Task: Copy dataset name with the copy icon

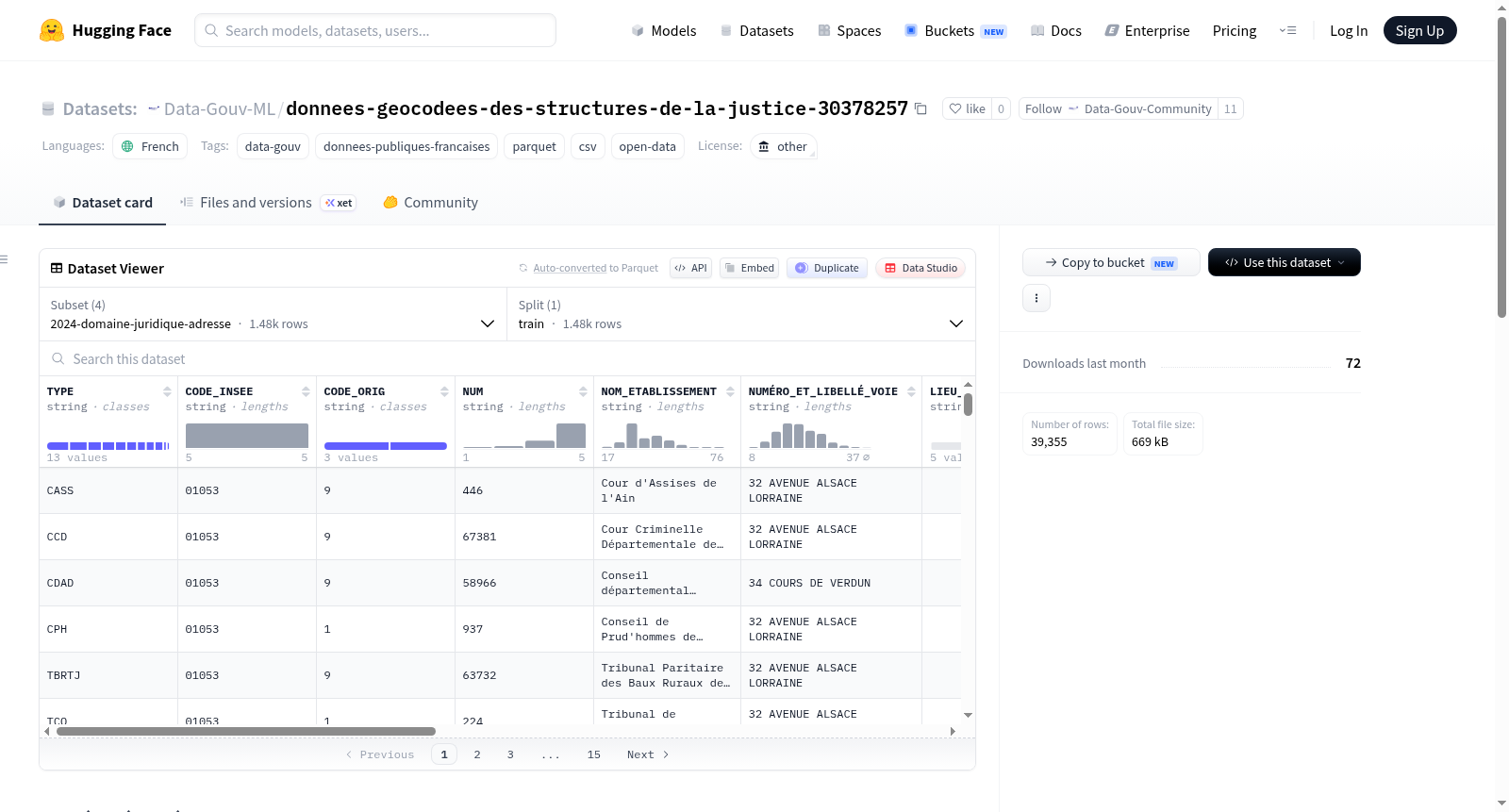Action: pos(921,109)
